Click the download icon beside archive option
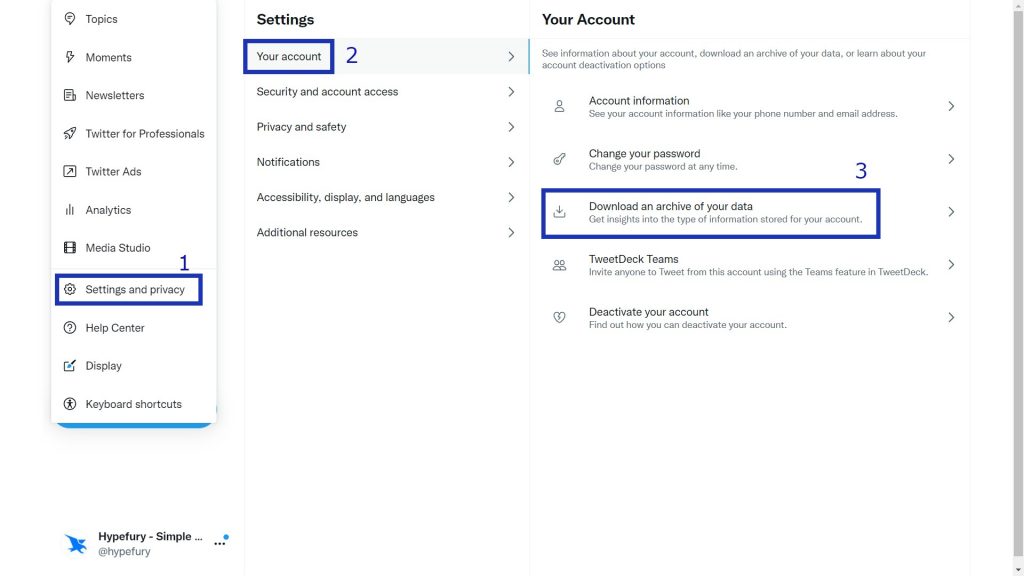The width and height of the screenshot is (1024, 576). tap(560, 212)
